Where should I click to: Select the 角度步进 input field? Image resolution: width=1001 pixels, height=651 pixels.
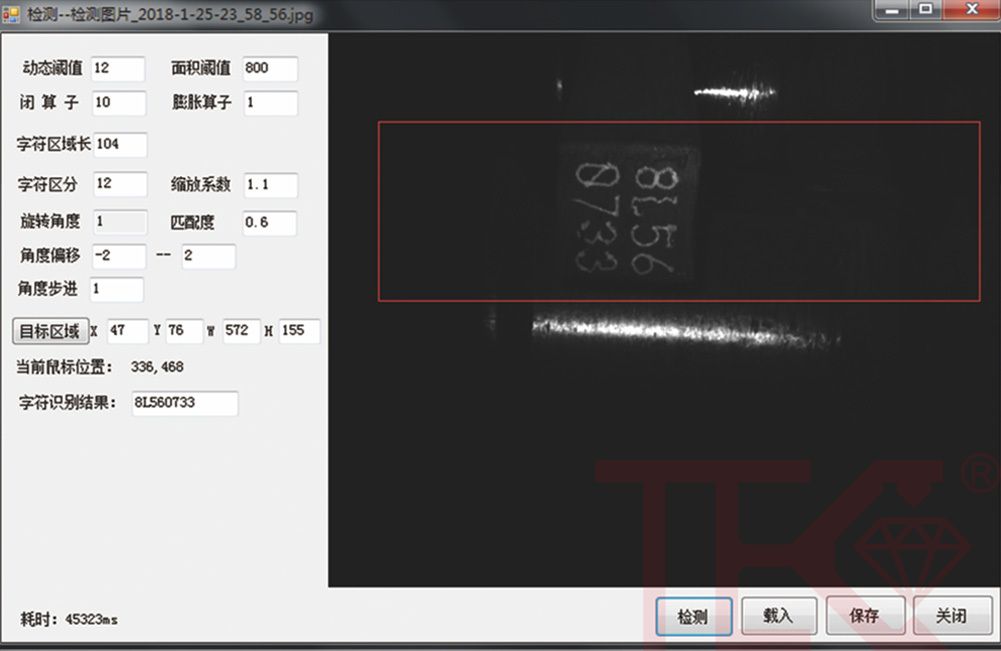point(116,290)
